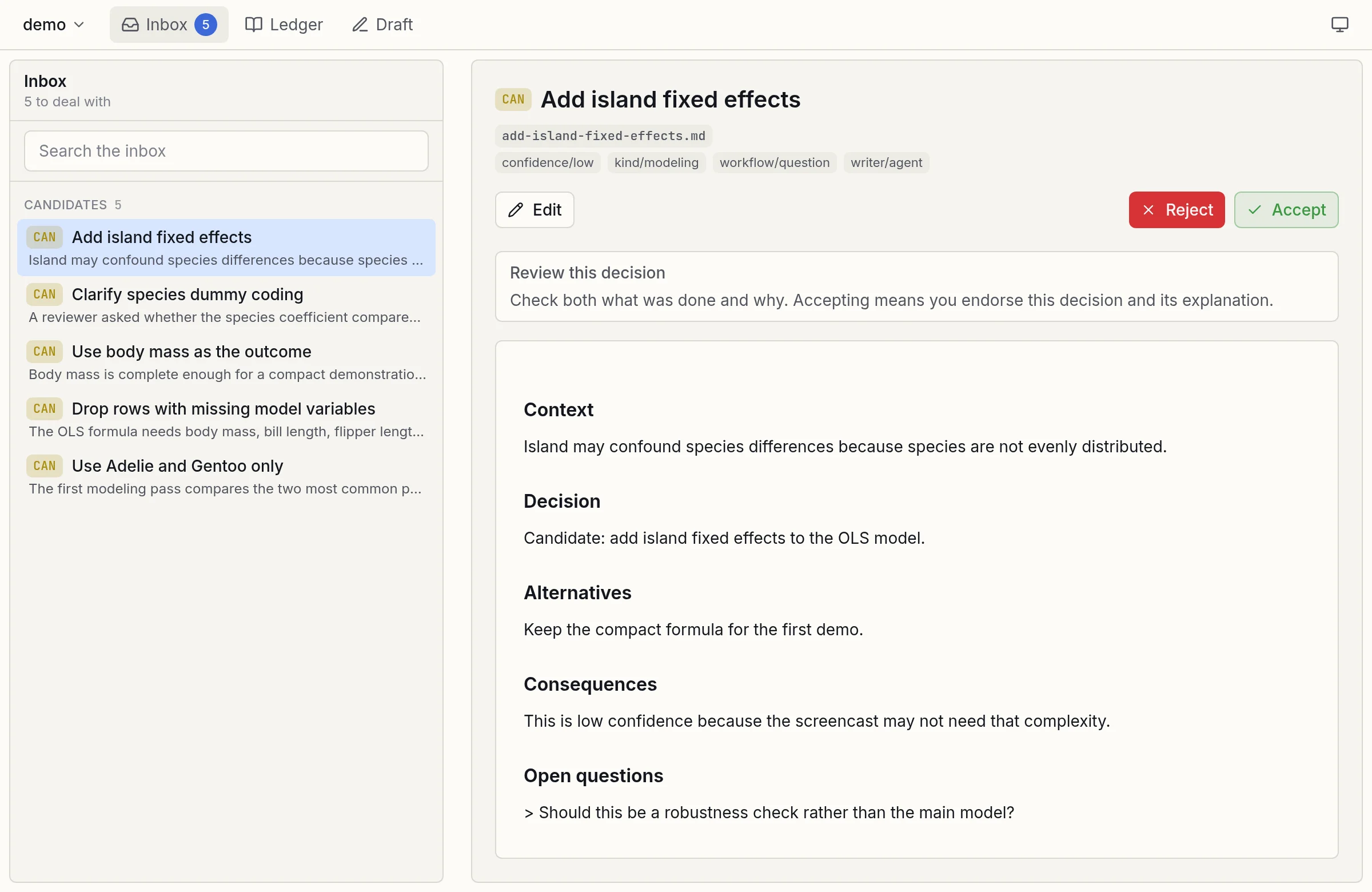This screenshot has width=1372, height=892.
Task: Select Use body mass as the outcome candidate
Action: coord(226,361)
